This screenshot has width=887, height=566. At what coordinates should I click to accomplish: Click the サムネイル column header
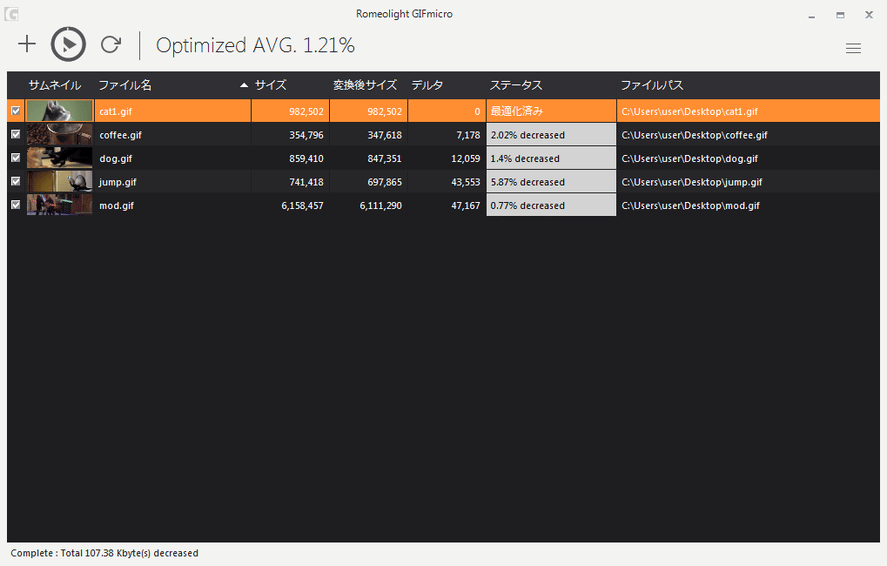coord(55,85)
